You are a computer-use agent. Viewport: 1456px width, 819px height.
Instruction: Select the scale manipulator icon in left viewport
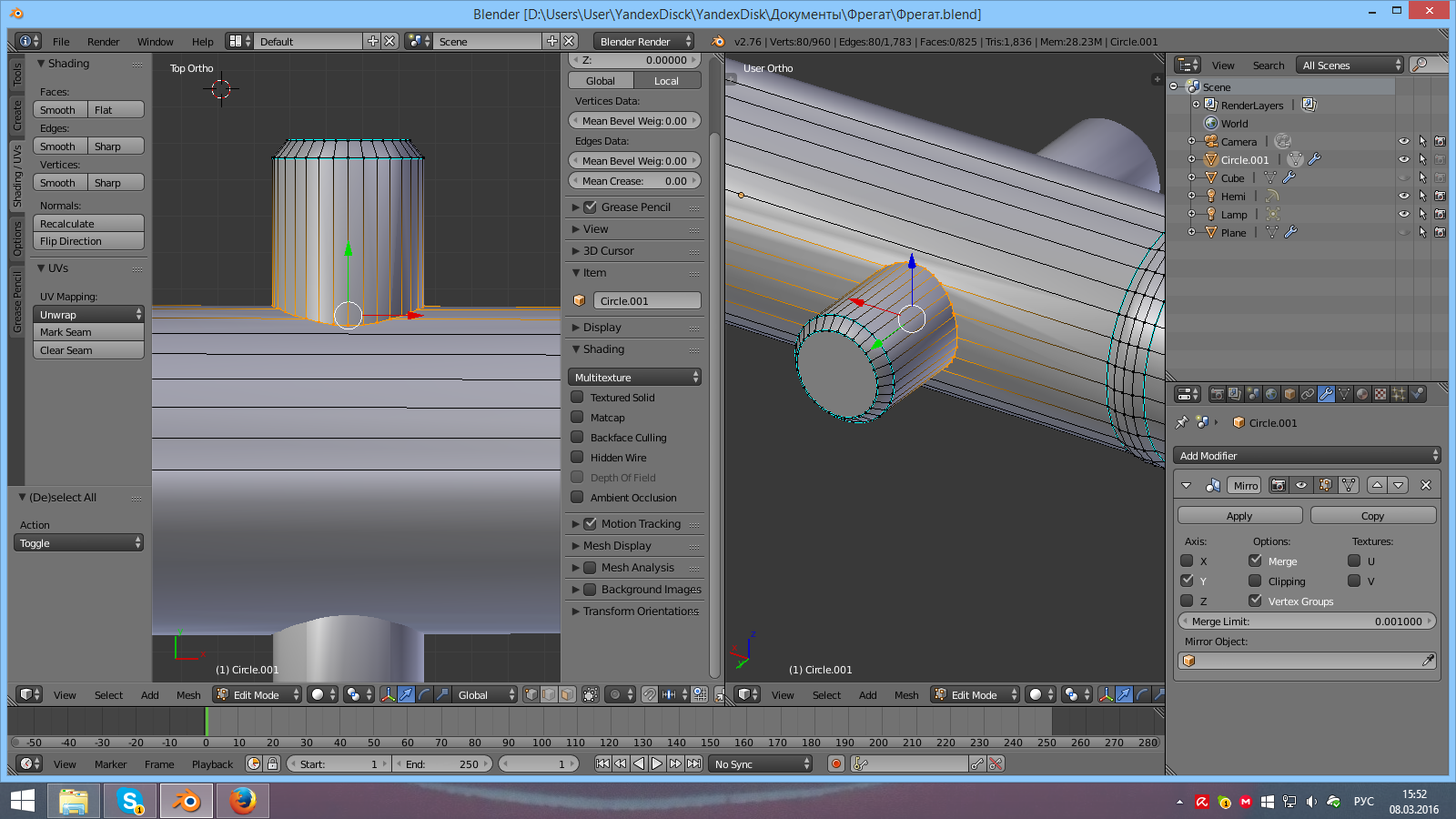(x=442, y=694)
